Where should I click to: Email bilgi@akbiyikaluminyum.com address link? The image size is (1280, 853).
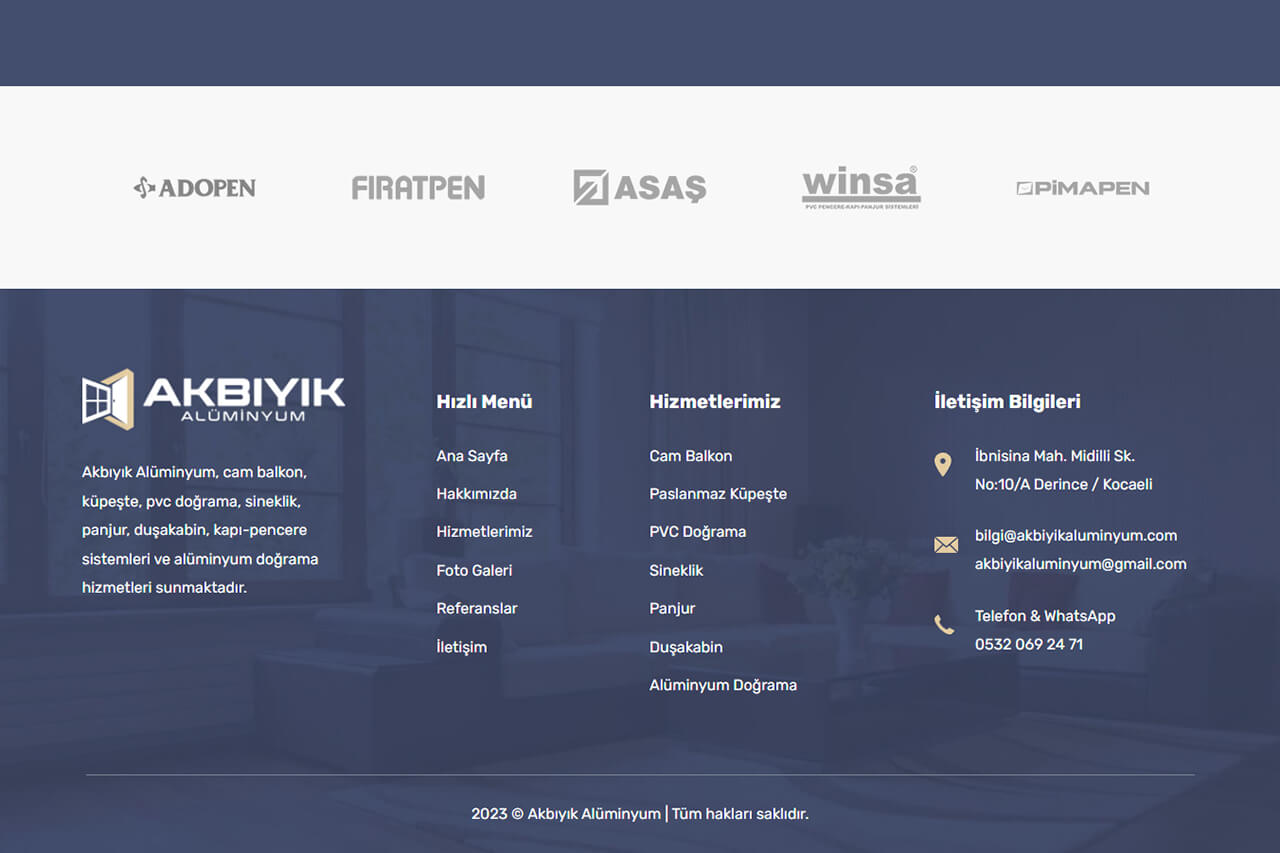(1076, 536)
